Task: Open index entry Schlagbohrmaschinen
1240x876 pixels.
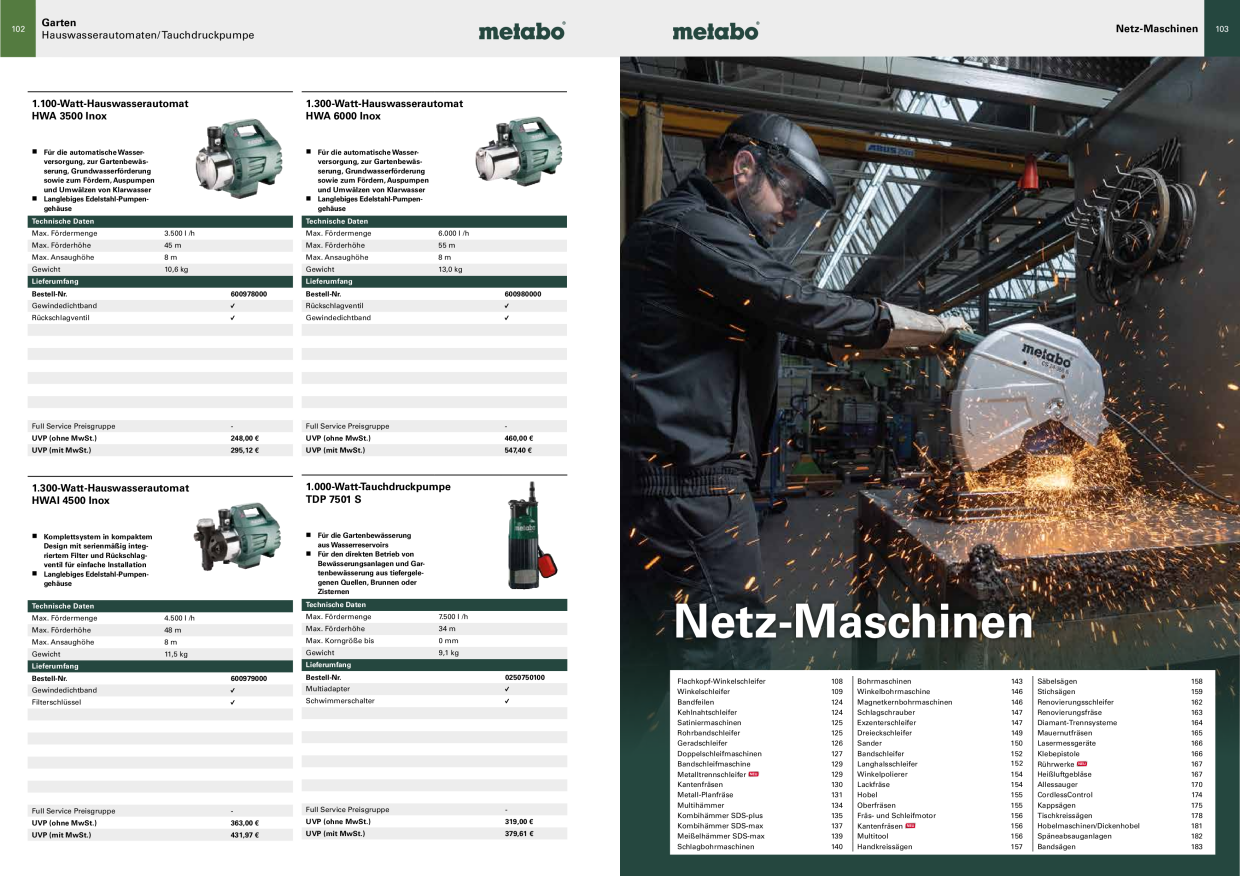Action: pos(716,847)
